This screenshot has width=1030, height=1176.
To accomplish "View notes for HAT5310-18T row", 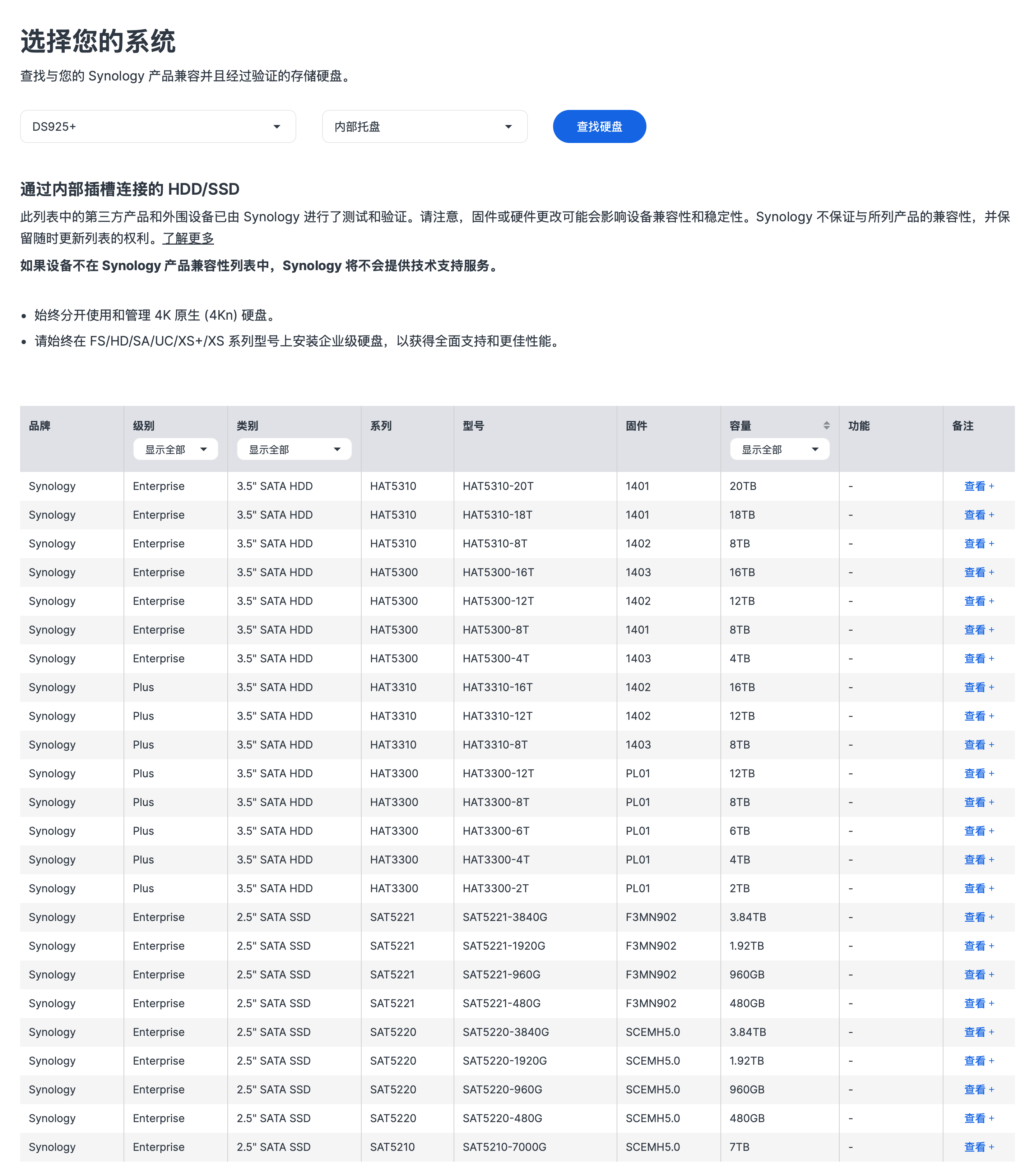I will pos(979,515).
